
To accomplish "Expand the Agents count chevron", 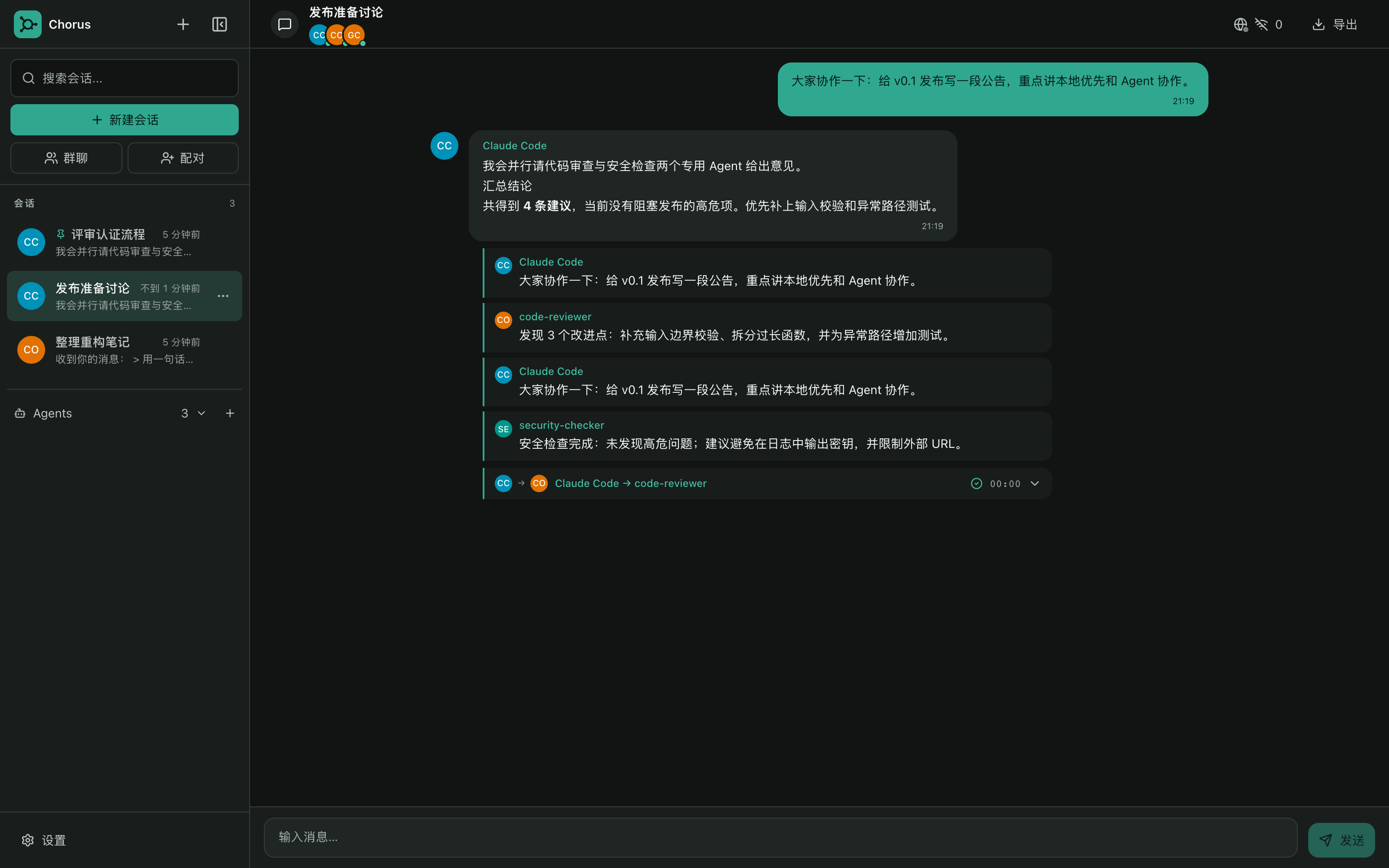I will 201,413.
